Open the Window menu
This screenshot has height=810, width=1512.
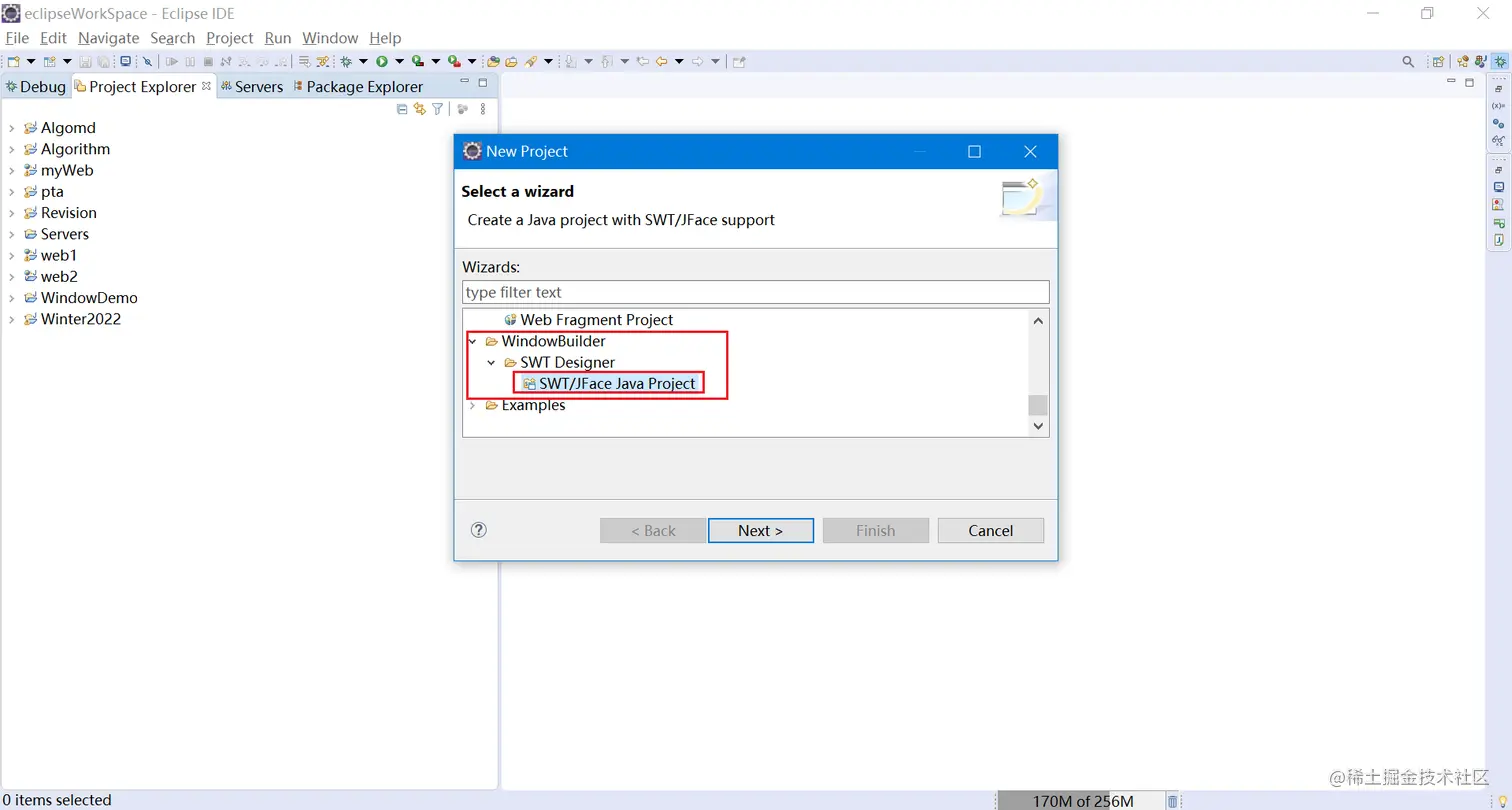[x=330, y=38]
